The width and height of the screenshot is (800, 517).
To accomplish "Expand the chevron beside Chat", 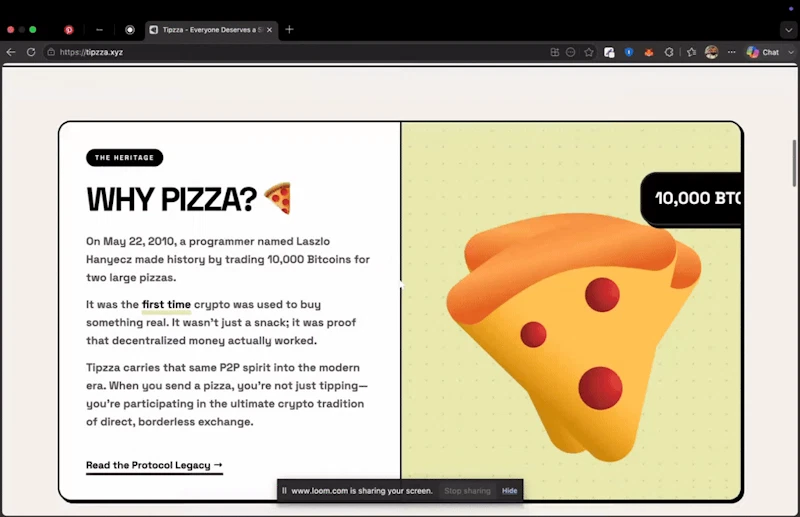I will [791, 52].
